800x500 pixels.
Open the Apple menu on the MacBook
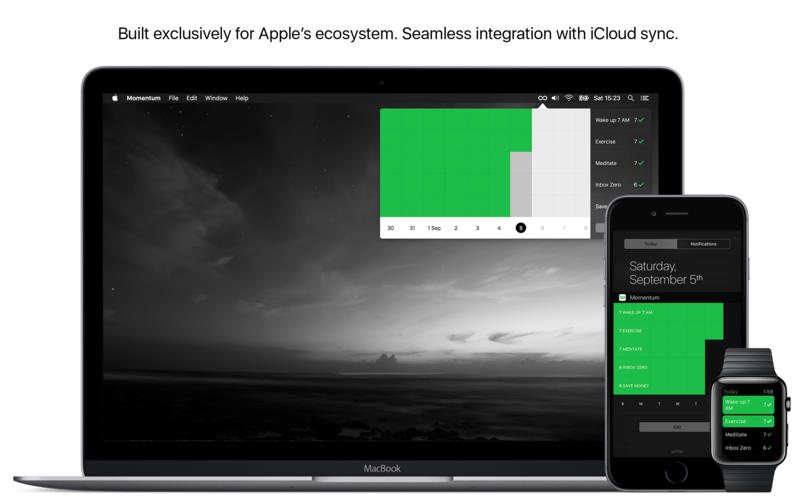click(115, 98)
